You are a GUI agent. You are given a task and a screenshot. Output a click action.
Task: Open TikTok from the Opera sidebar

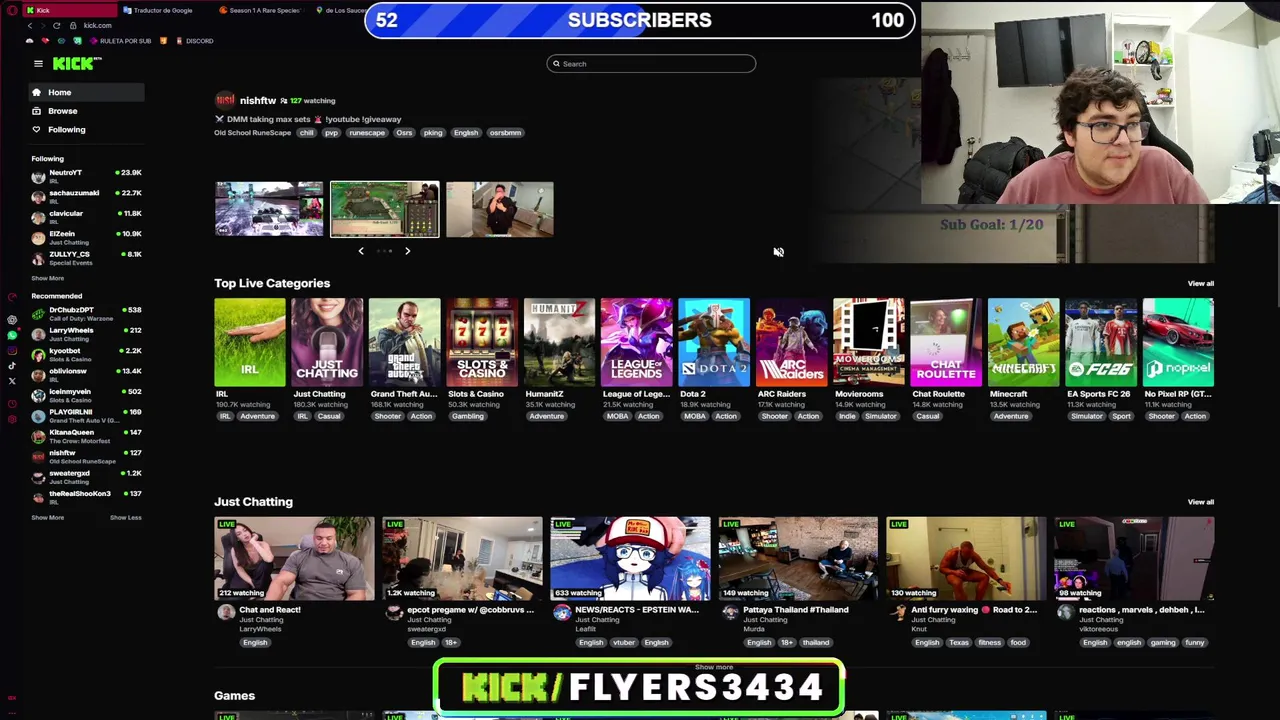pos(12,366)
